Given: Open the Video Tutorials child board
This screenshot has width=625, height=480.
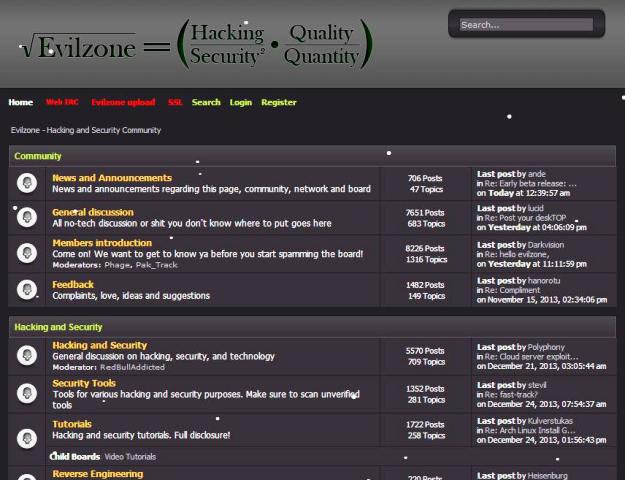Looking at the screenshot, I should click(x=130, y=457).
